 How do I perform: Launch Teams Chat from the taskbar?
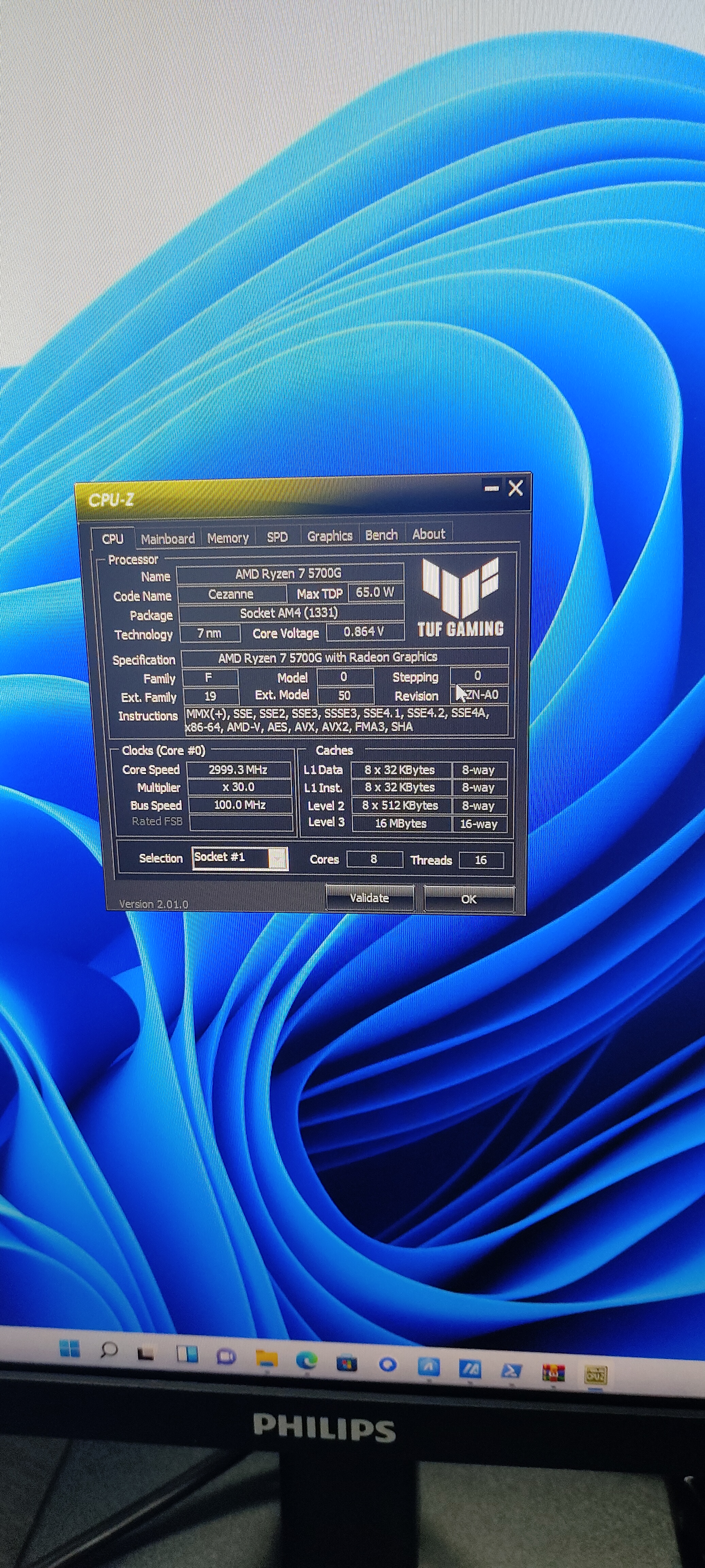(x=226, y=1356)
